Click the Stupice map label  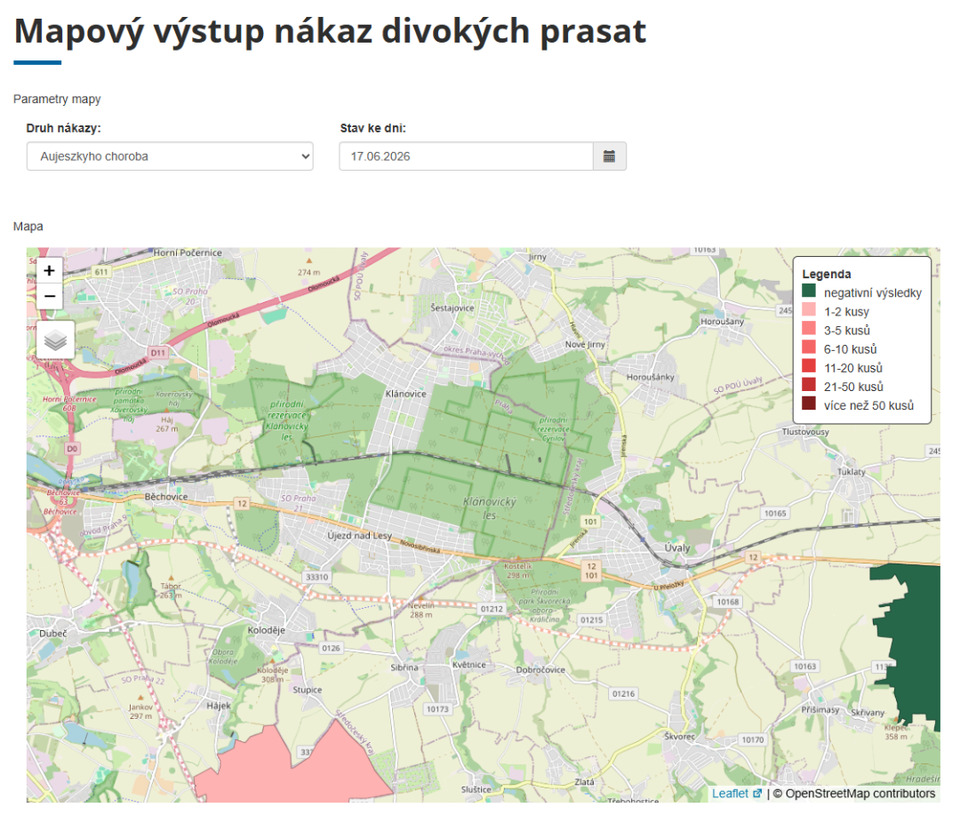pyautogui.click(x=307, y=689)
